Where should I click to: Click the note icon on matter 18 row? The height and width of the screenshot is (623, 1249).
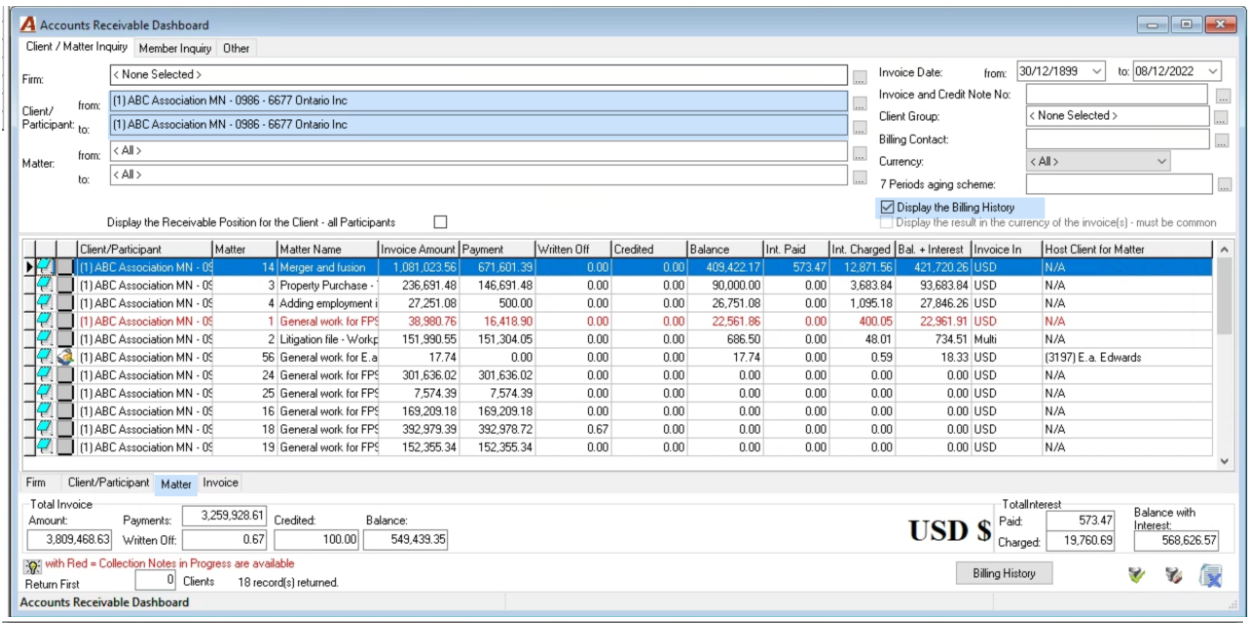point(45,429)
